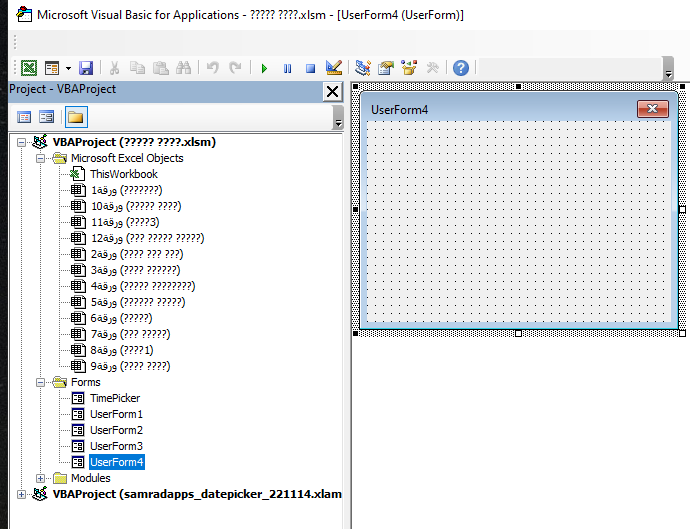This screenshot has height=529, width=690.
Task: Run the macro with the green play icon
Action: [264, 68]
